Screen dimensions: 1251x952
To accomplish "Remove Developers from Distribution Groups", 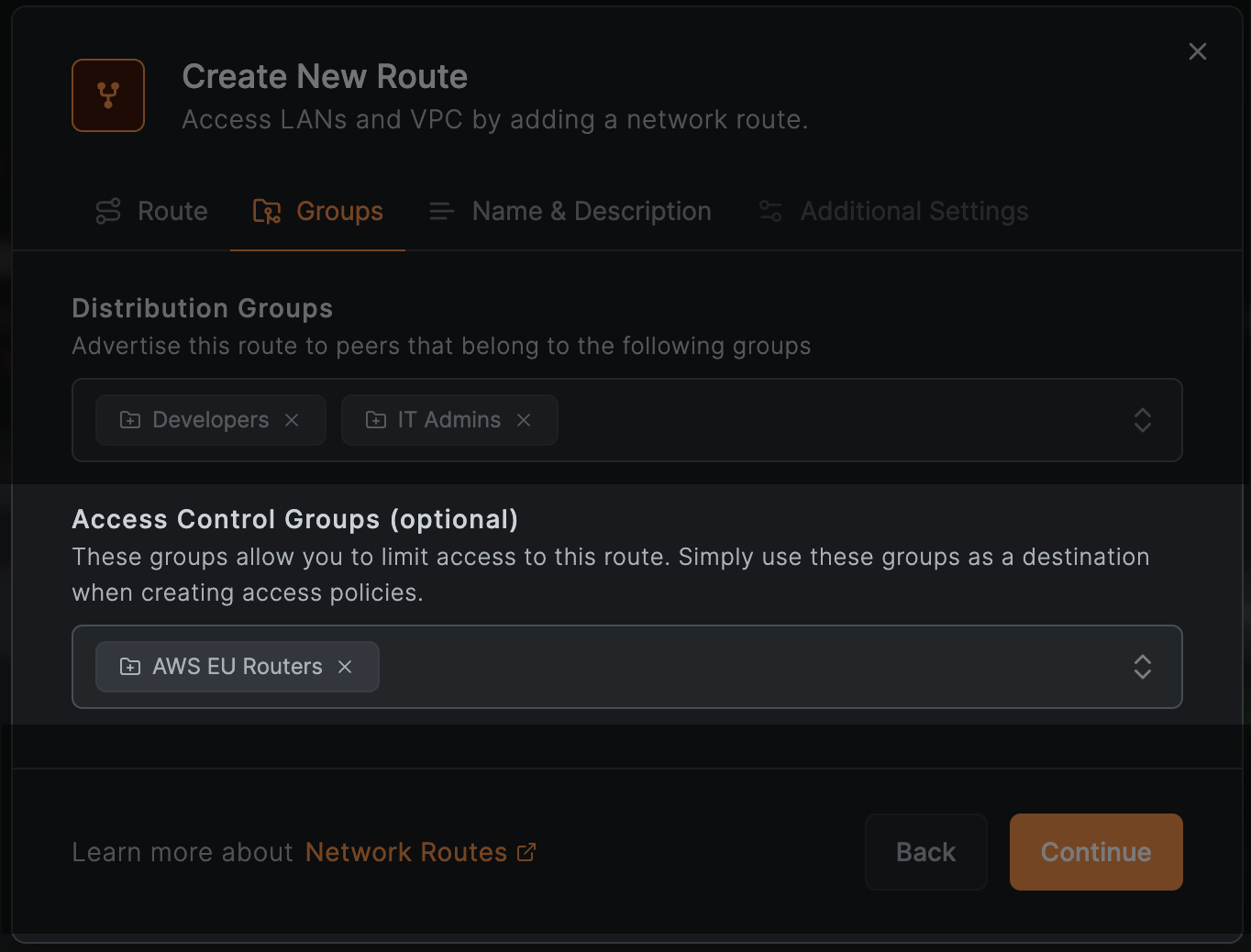I will (292, 420).
